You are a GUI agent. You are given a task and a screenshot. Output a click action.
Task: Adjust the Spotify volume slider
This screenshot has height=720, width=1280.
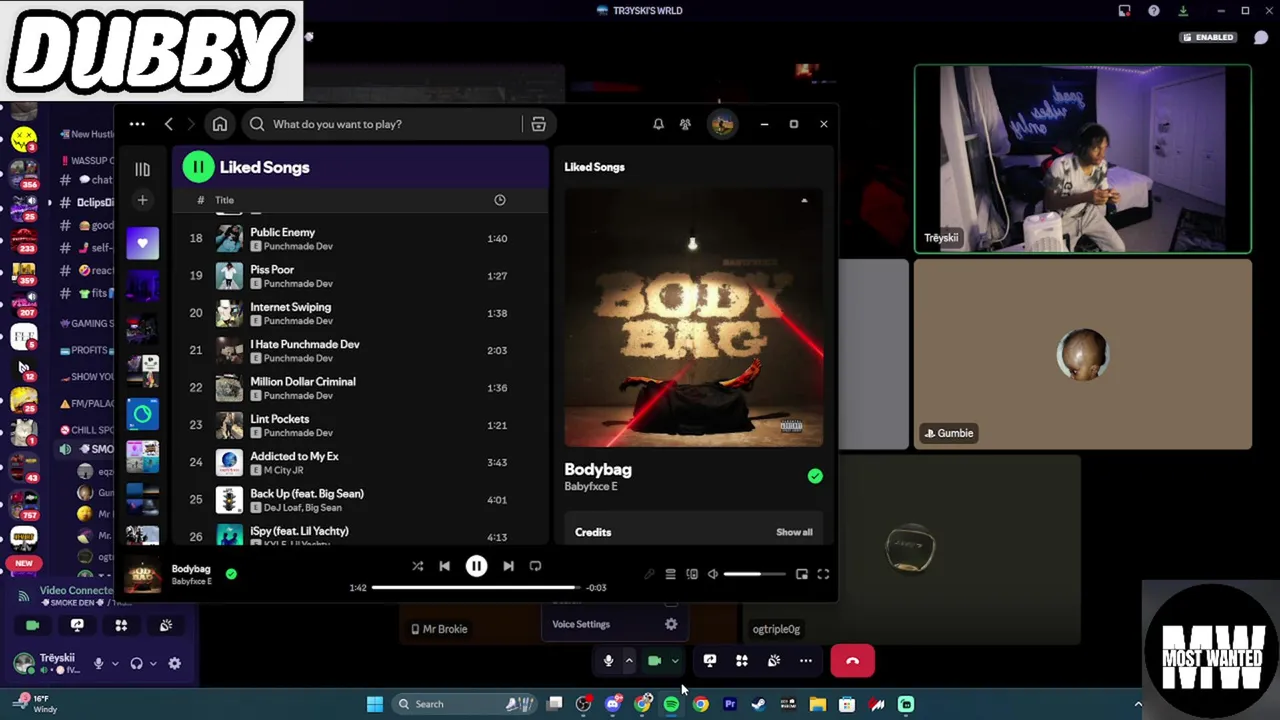pyautogui.click(x=755, y=574)
